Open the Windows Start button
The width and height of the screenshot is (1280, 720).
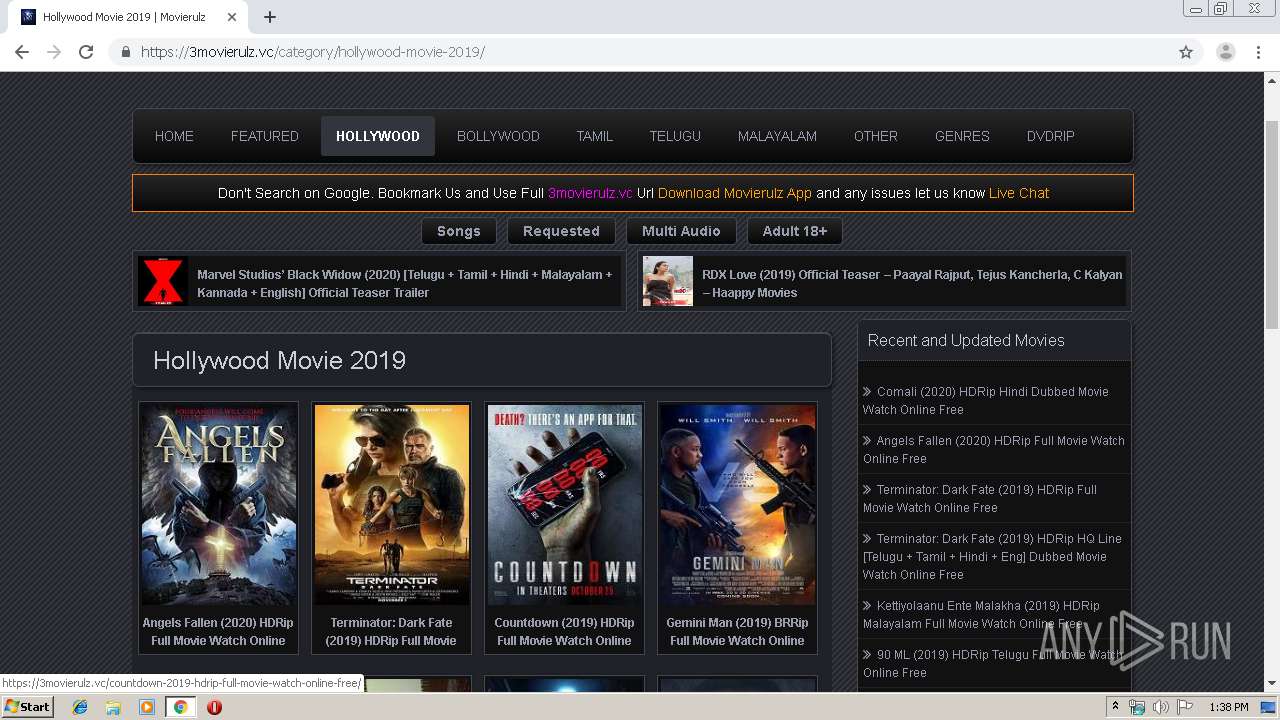tap(28, 707)
